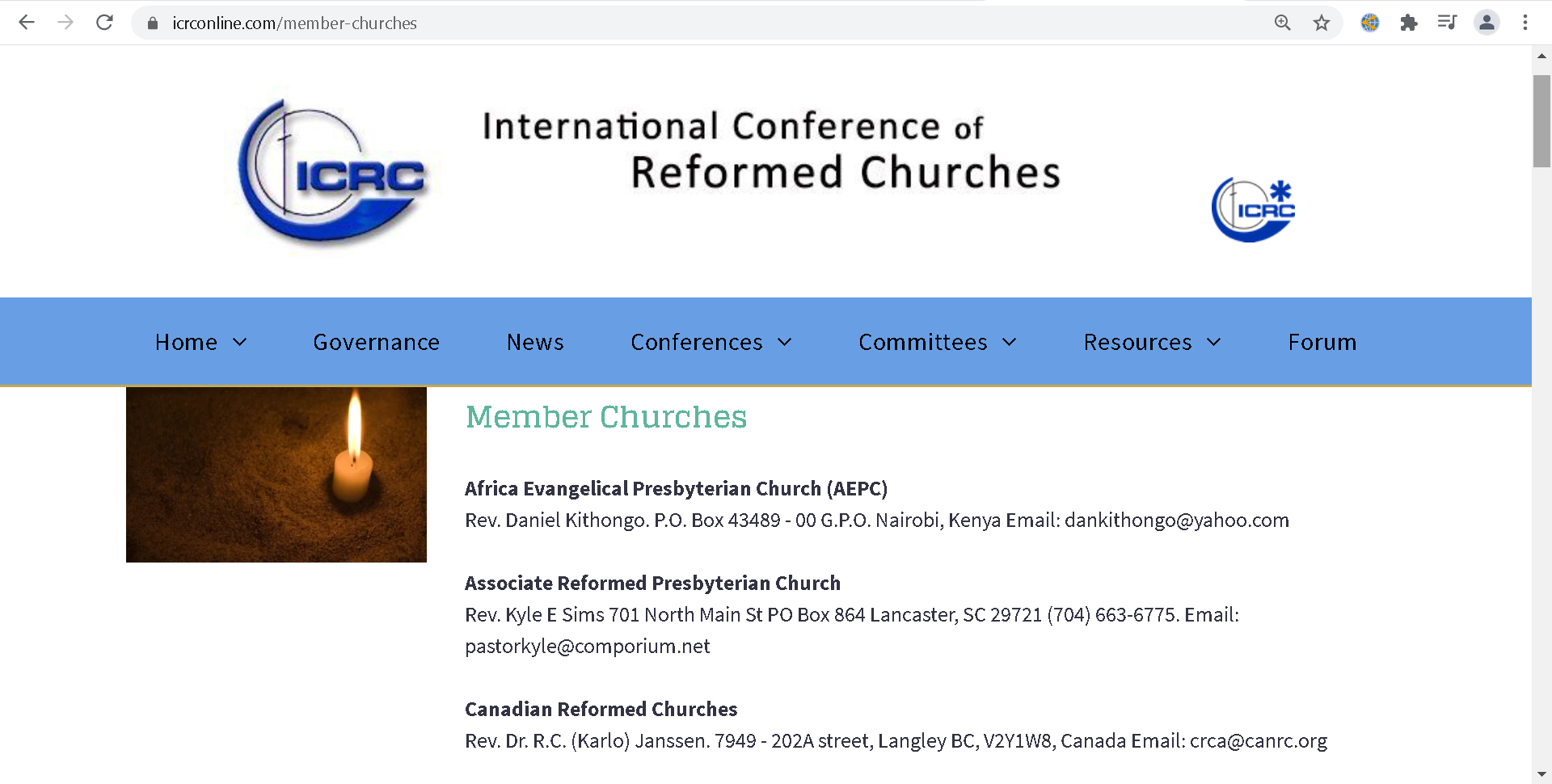The width and height of the screenshot is (1552, 784).
Task: Open the zoom magnifier icon in address bar
Action: point(1283,23)
